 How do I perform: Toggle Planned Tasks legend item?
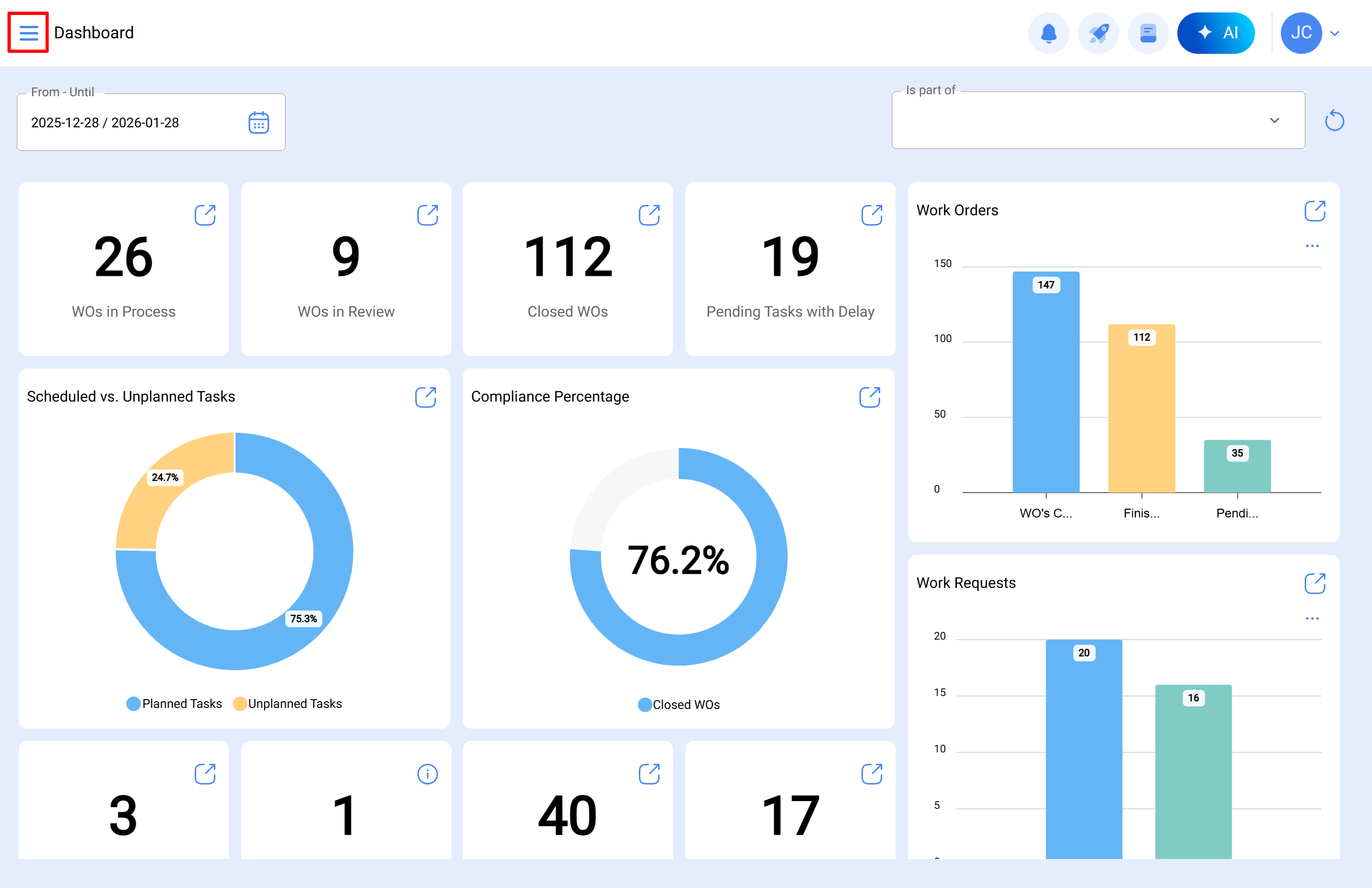pyautogui.click(x=174, y=704)
